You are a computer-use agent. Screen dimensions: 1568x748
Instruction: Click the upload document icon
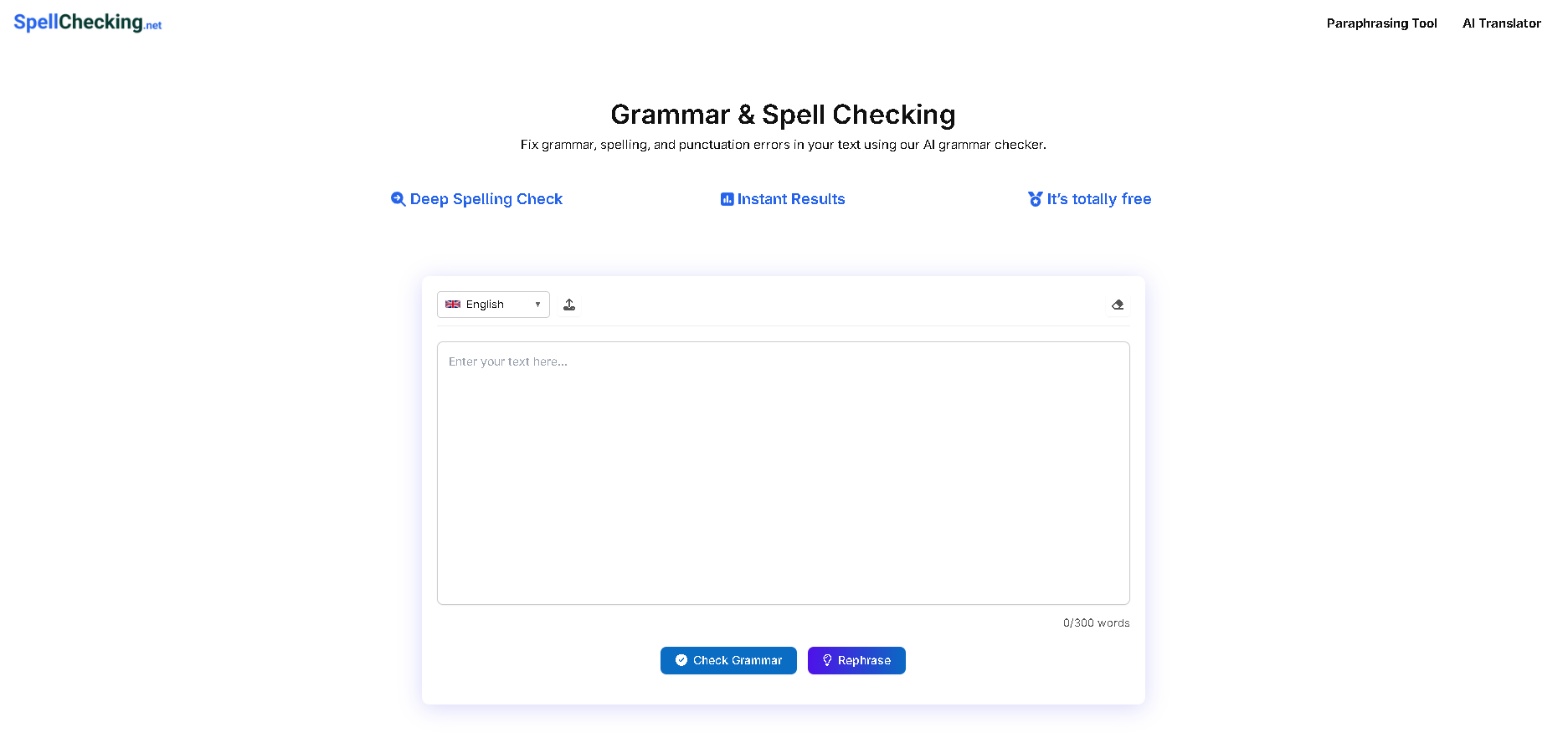pos(569,305)
